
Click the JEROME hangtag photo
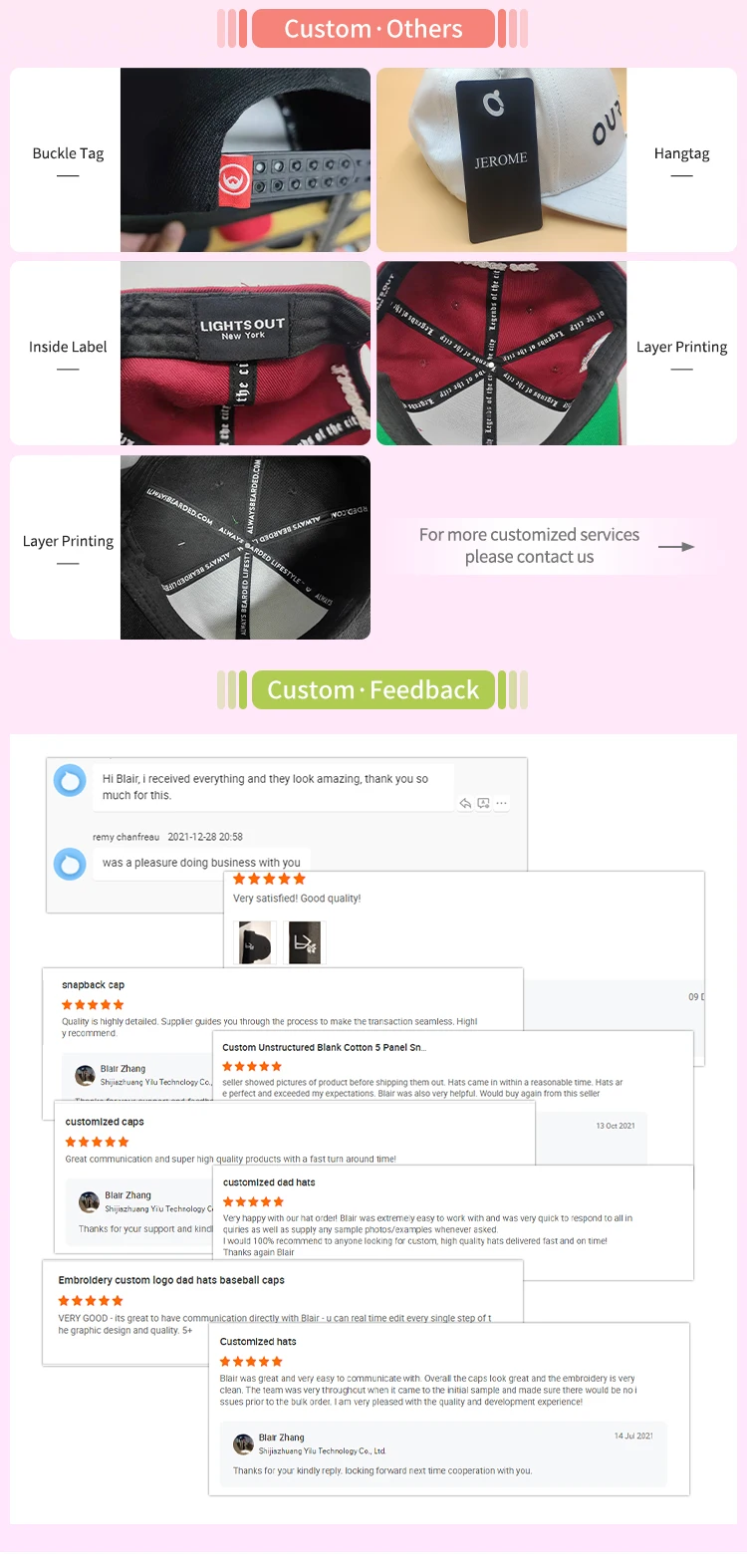[502, 159]
